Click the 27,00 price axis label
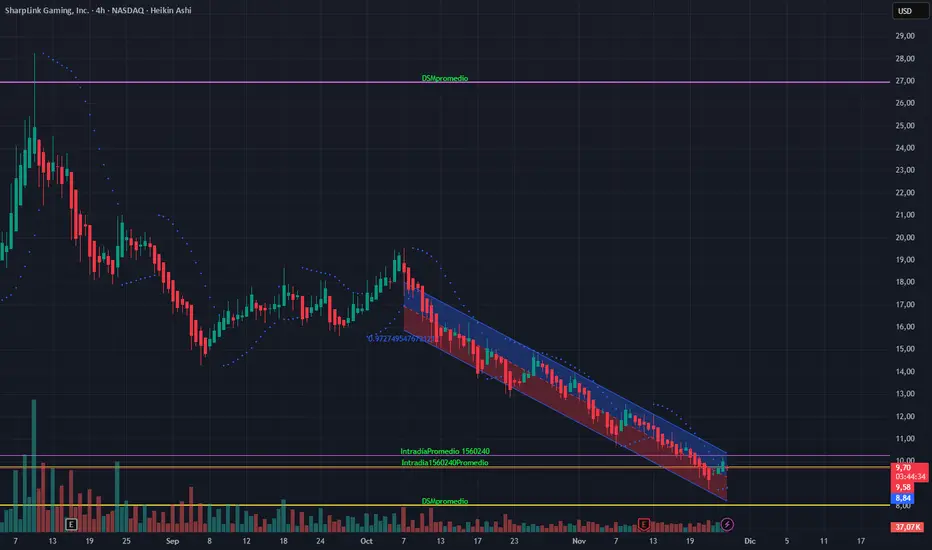 905,81
